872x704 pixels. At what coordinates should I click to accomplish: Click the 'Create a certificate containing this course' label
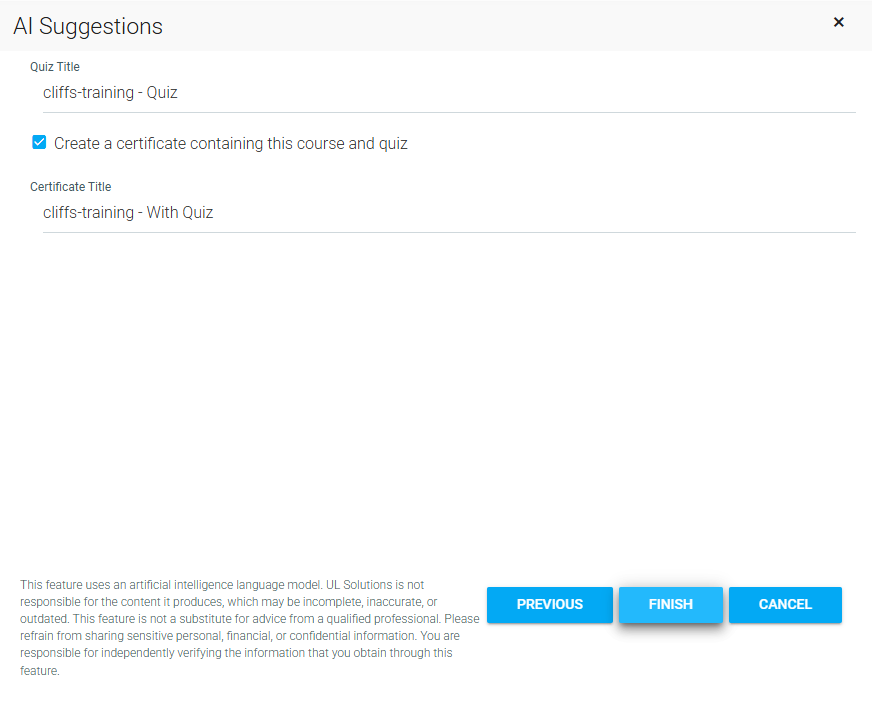(x=231, y=144)
